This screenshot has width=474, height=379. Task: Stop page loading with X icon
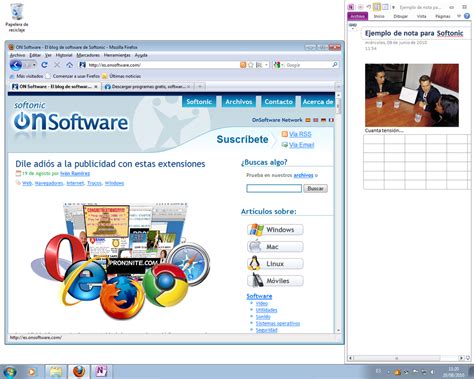[57, 65]
